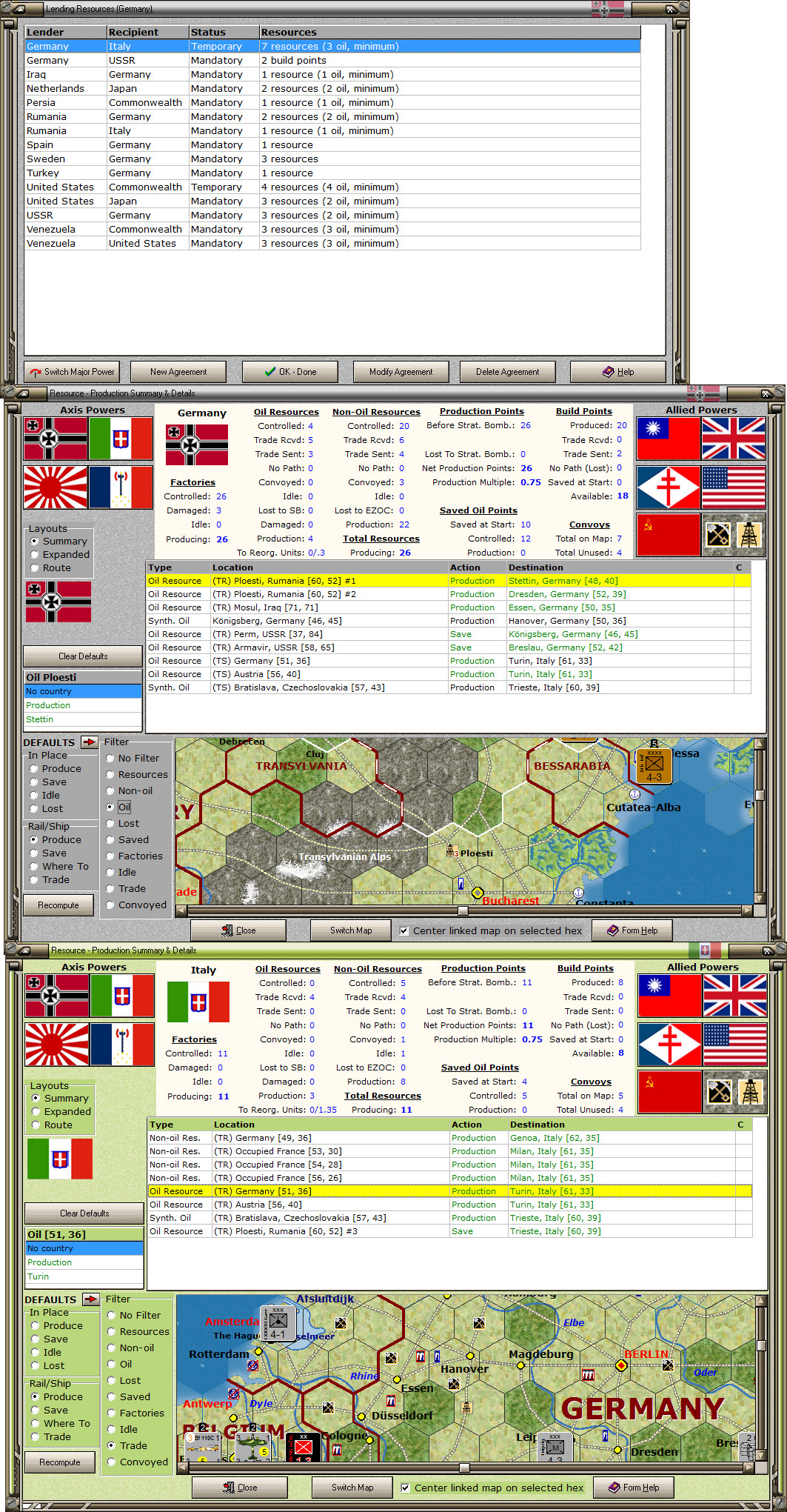Select the 'Stettin' entry under Oil Ploesti
This screenshot has height=1512, width=787.
[83, 719]
